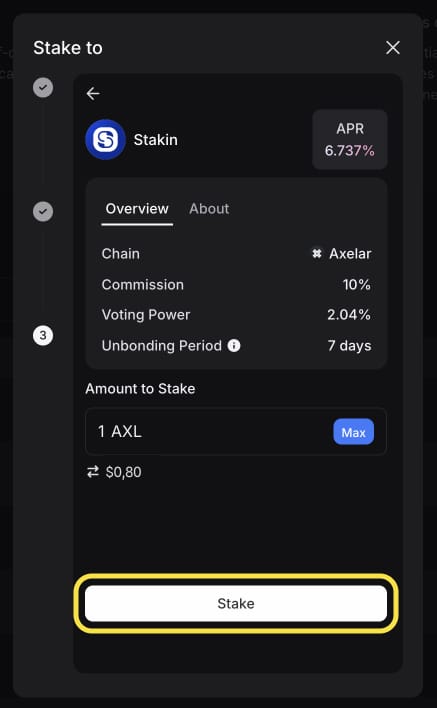Image resolution: width=437 pixels, height=708 pixels.
Task: Select the first completed step checkmark
Action: tap(43, 87)
